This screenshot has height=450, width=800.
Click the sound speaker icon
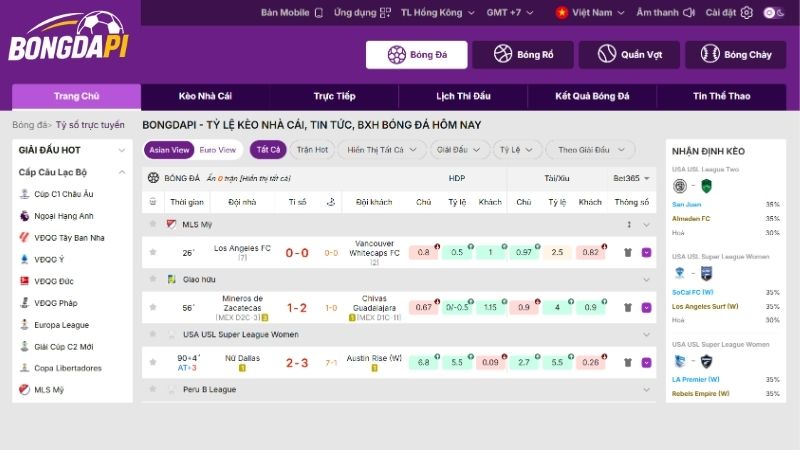[x=689, y=13]
